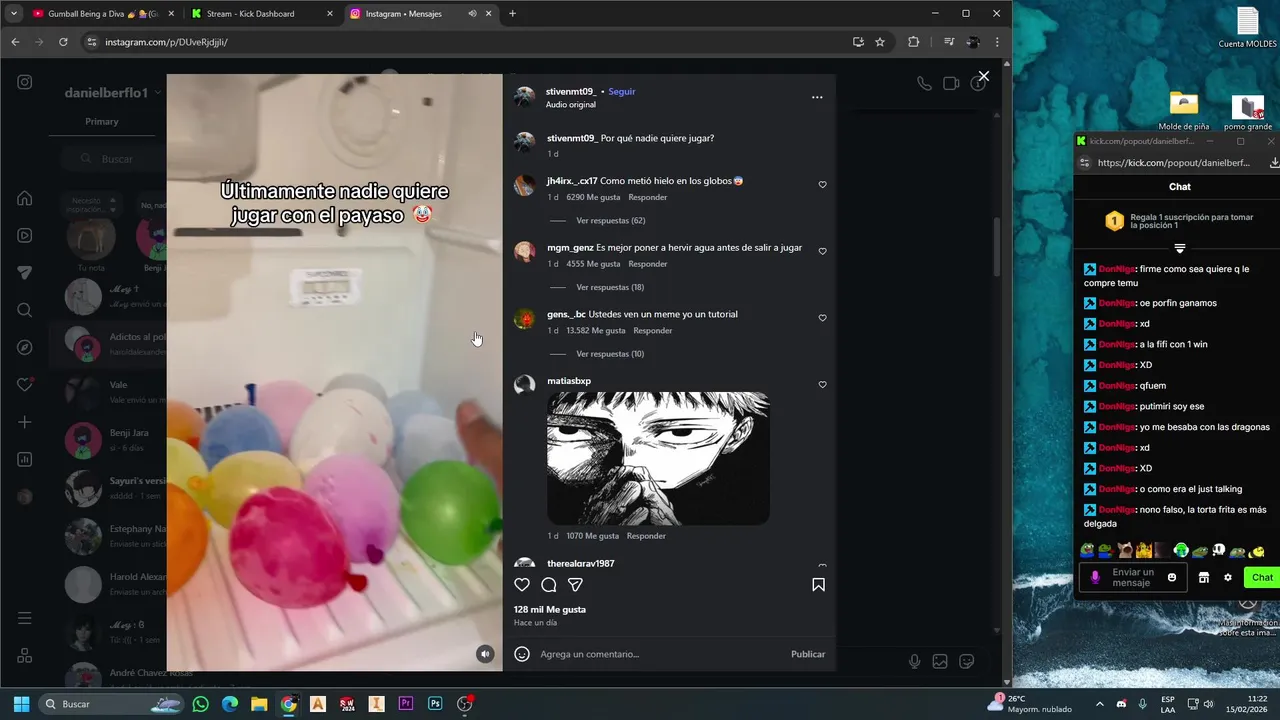Viewport: 1280px width, 720px height.
Task: Open the Benji Jara conversation
Action: (108, 440)
